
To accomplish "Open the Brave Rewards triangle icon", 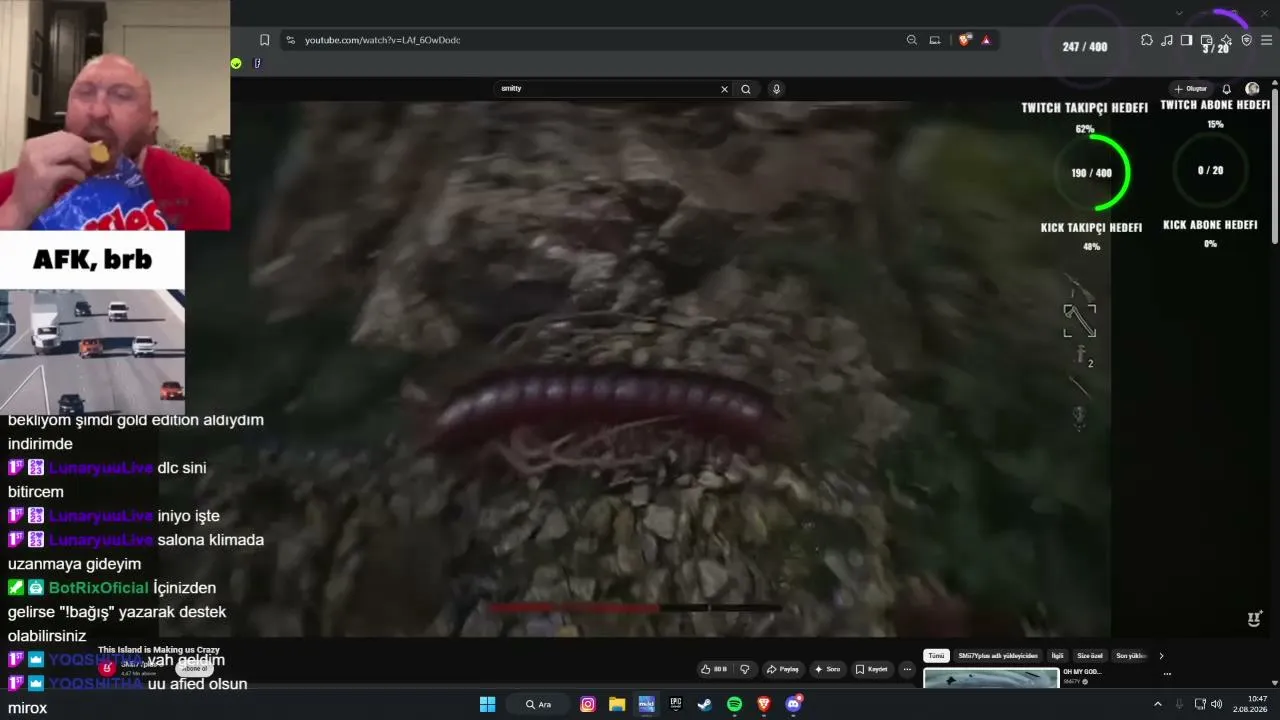I will (x=986, y=40).
